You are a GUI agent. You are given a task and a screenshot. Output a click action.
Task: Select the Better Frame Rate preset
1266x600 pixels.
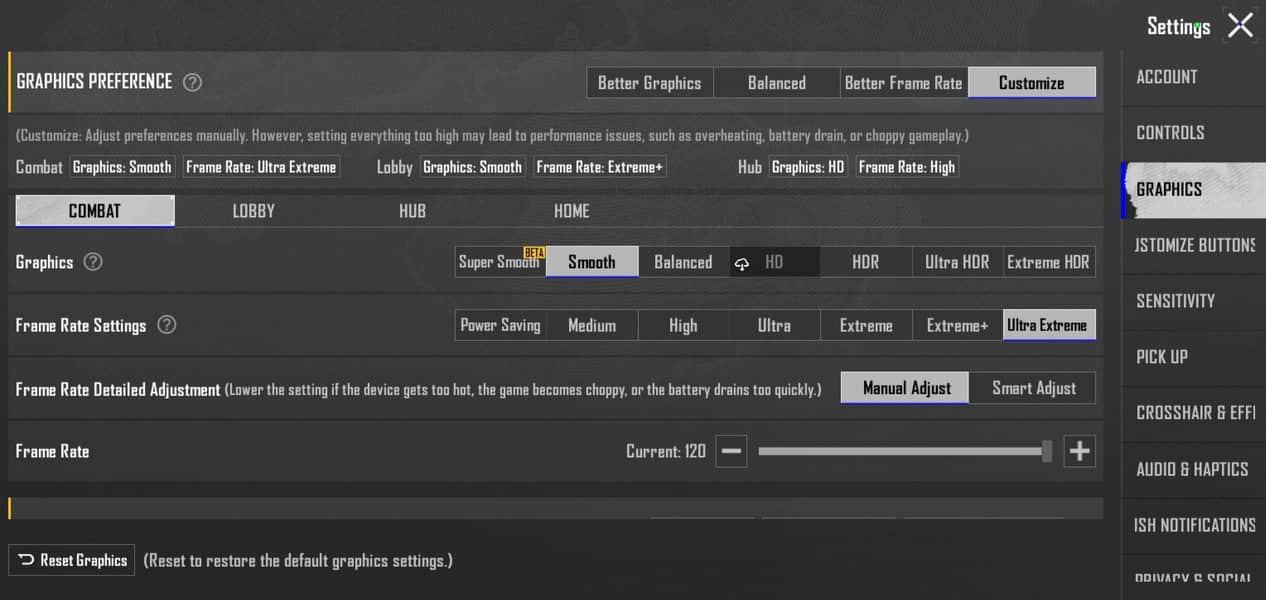click(903, 83)
